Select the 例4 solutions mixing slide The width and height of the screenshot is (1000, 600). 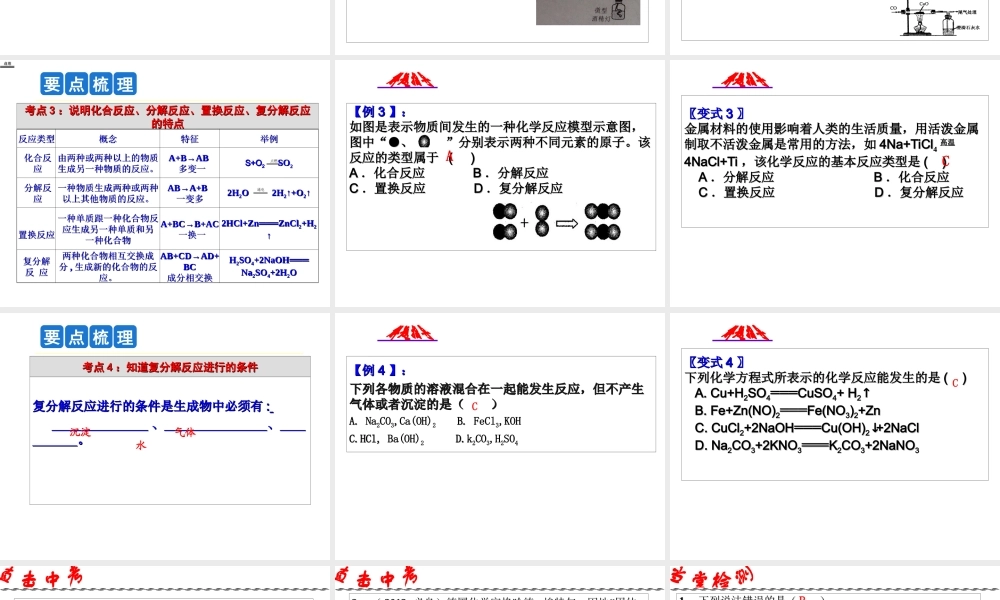pos(501,436)
